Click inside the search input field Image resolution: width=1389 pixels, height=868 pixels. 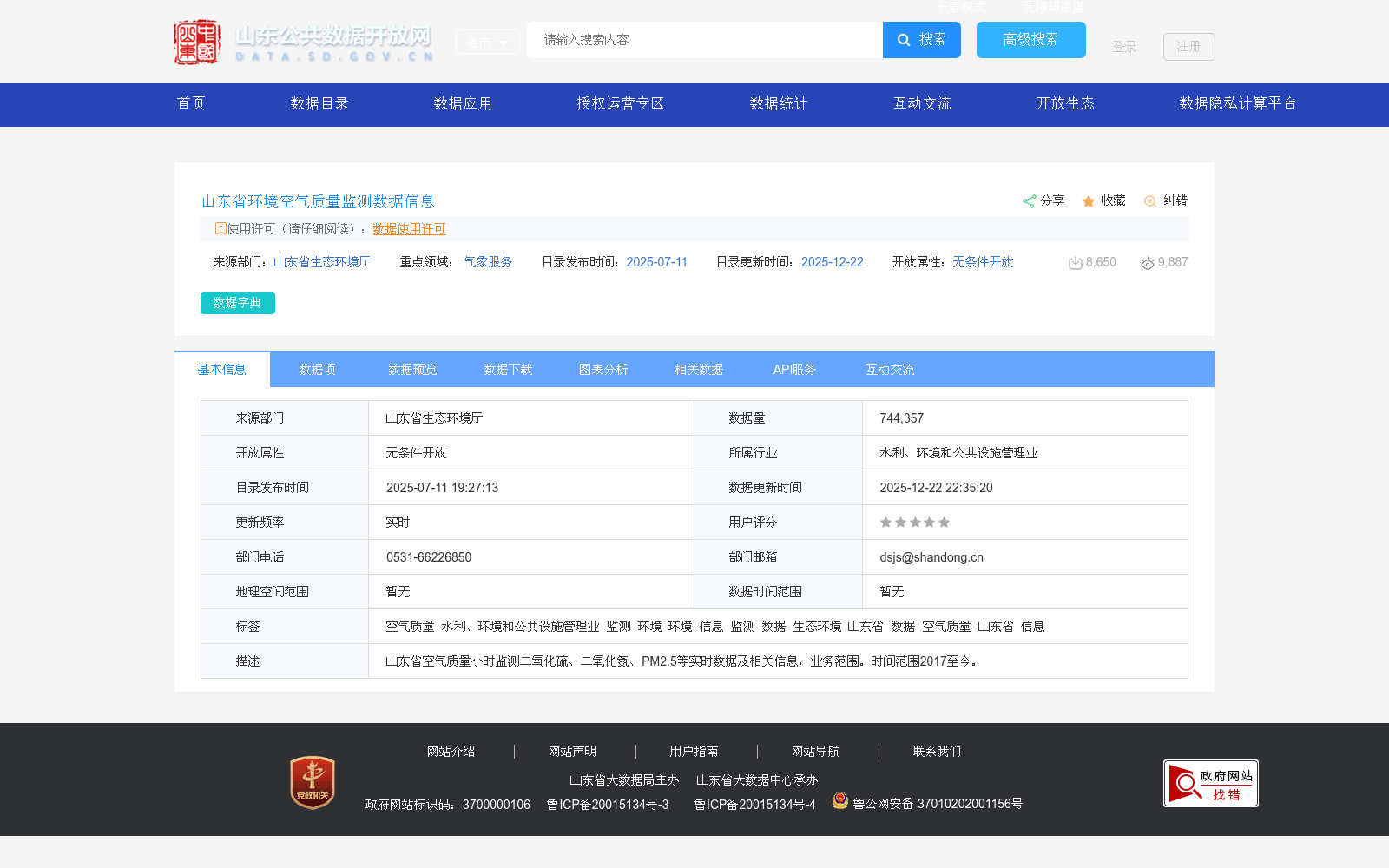703,40
